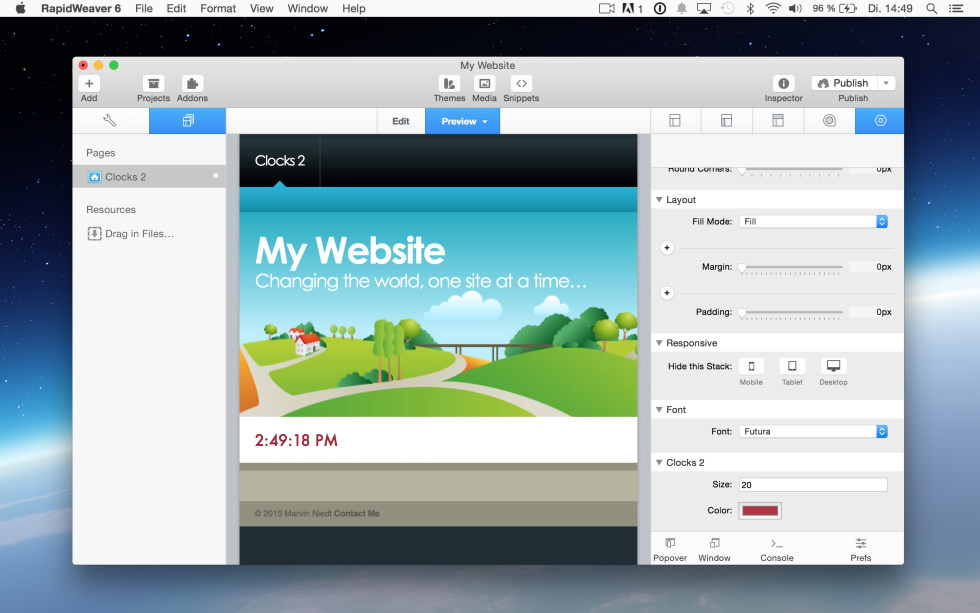Screen dimensions: 980x613
Task: Publish the website
Action: [844, 83]
